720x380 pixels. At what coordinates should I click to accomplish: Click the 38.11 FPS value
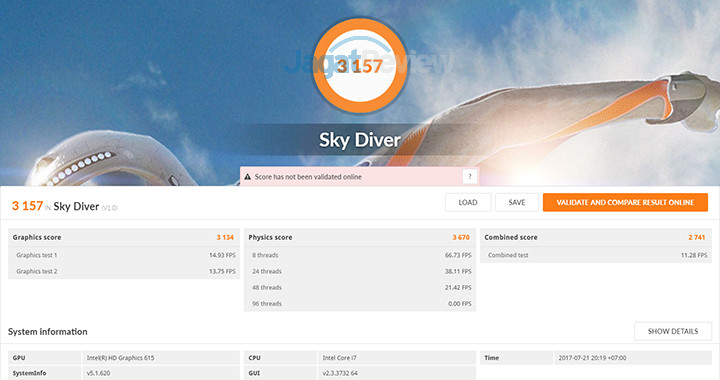(x=458, y=271)
